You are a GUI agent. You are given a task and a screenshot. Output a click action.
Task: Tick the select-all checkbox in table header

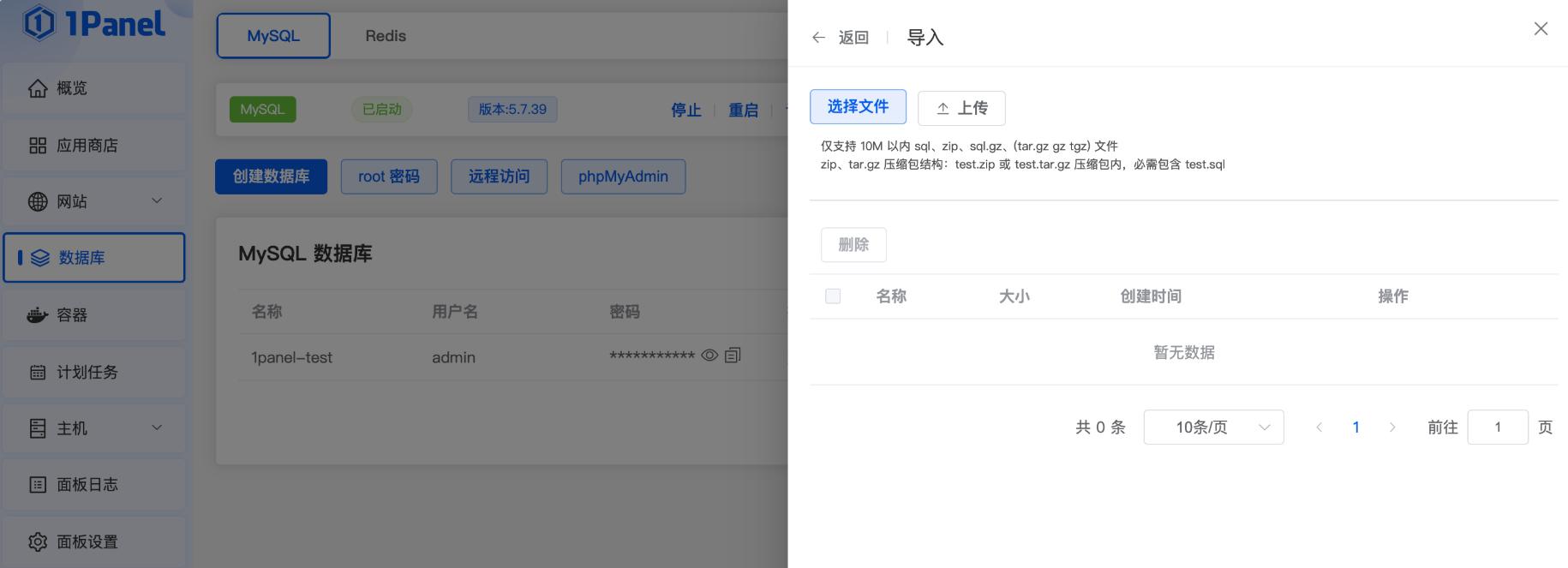coord(833,296)
